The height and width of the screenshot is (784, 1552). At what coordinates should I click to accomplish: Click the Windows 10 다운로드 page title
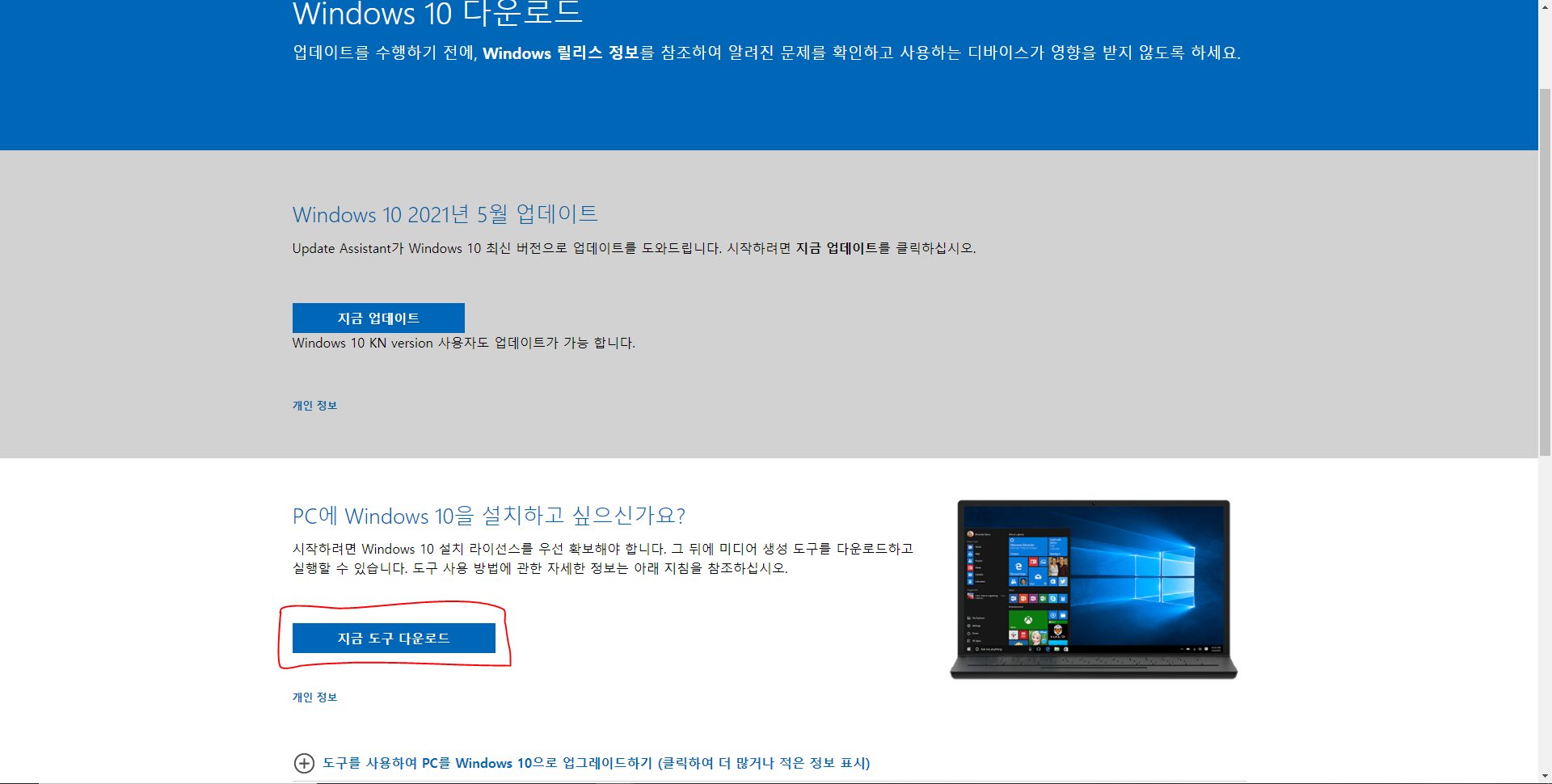437,14
